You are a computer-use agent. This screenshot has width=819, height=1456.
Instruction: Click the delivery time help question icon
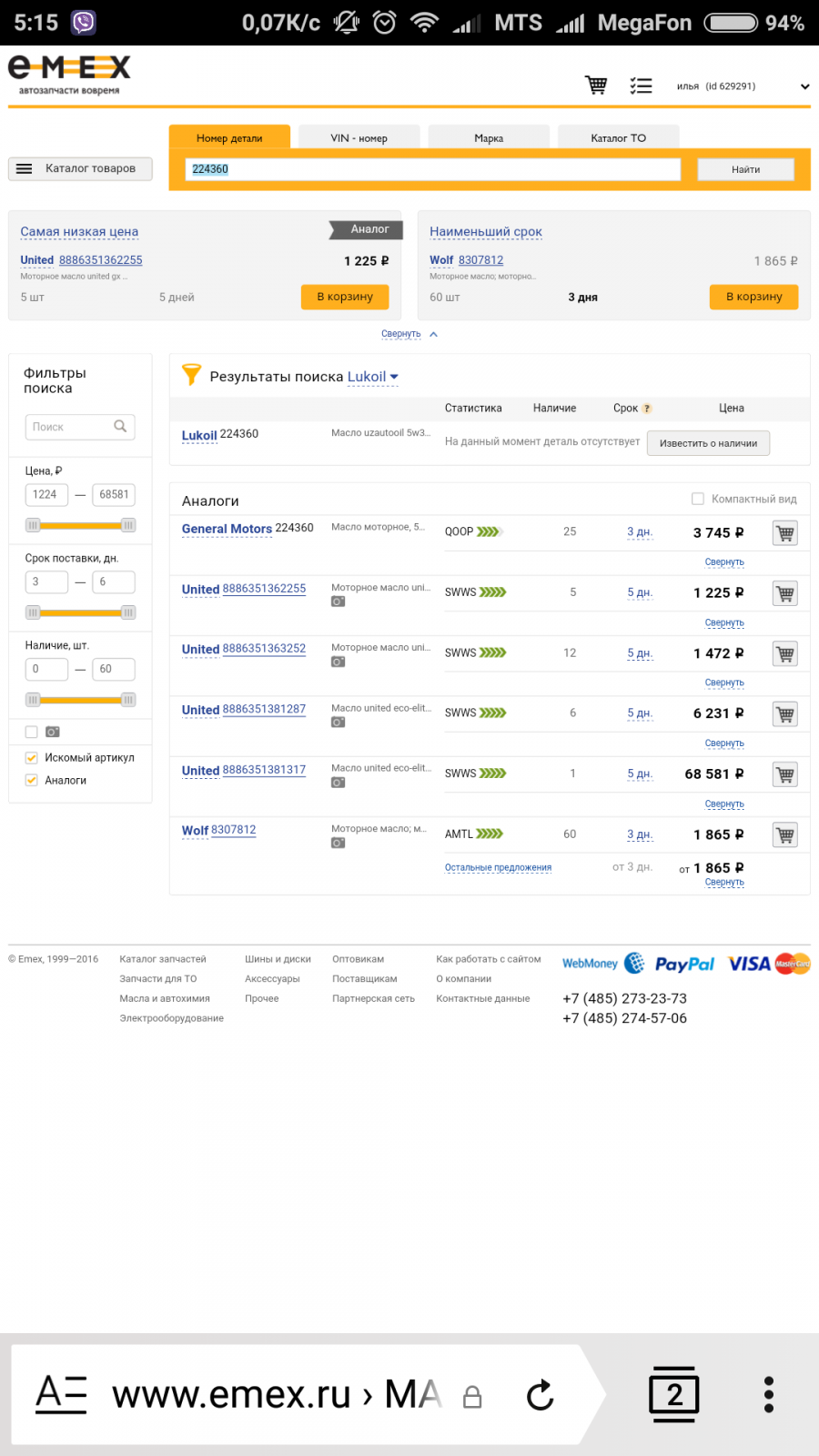click(647, 409)
